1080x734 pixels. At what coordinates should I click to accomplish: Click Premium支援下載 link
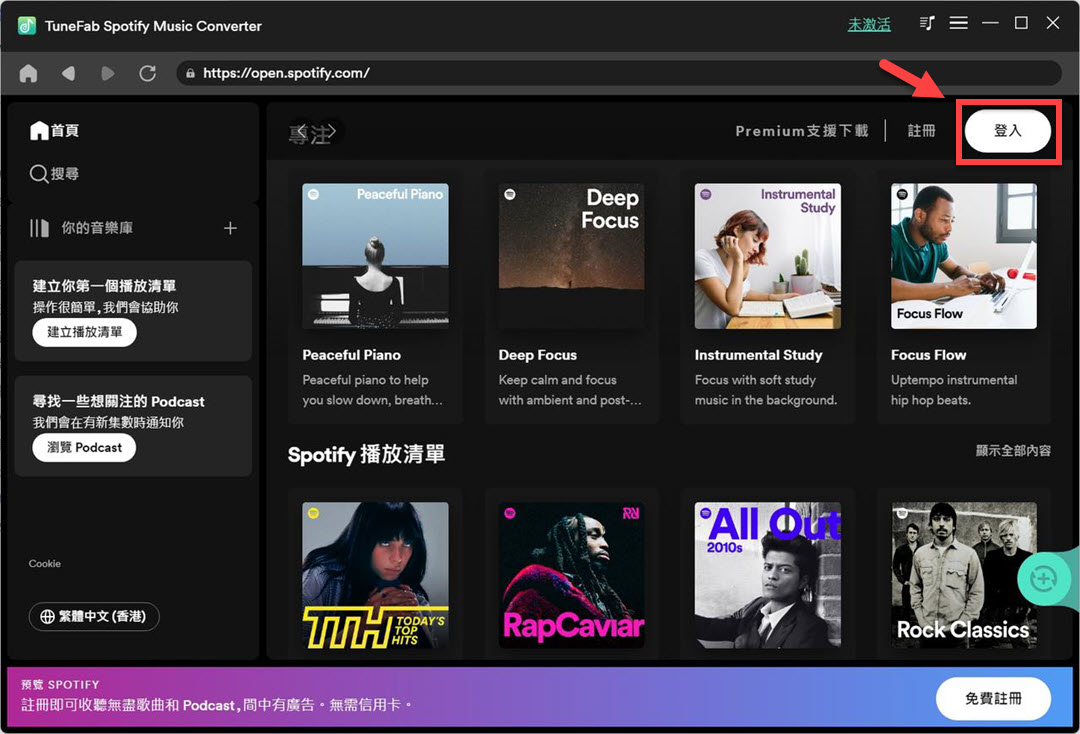point(802,131)
